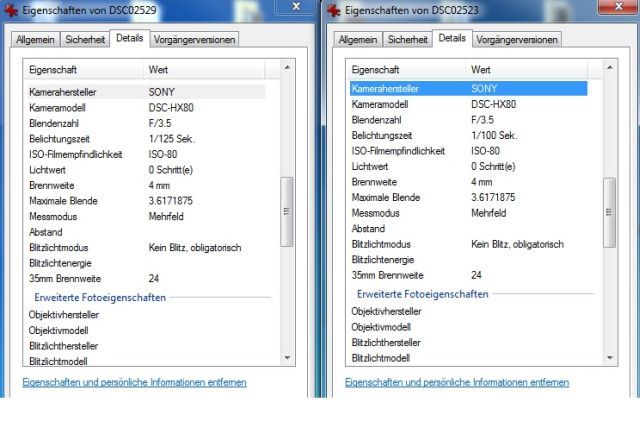The height and width of the screenshot is (427, 640).
Task: Select the Details tab in the DSC02529 window
Action: click(130, 38)
